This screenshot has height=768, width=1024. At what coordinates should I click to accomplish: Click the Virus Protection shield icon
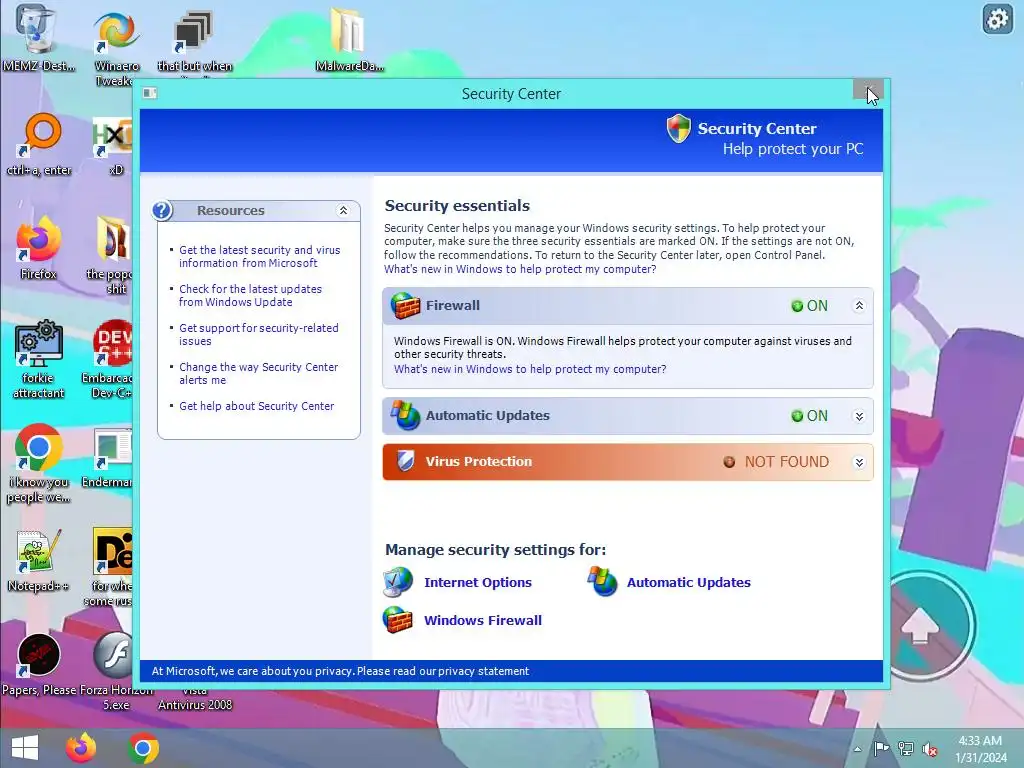pyautogui.click(x=406, y=461)
